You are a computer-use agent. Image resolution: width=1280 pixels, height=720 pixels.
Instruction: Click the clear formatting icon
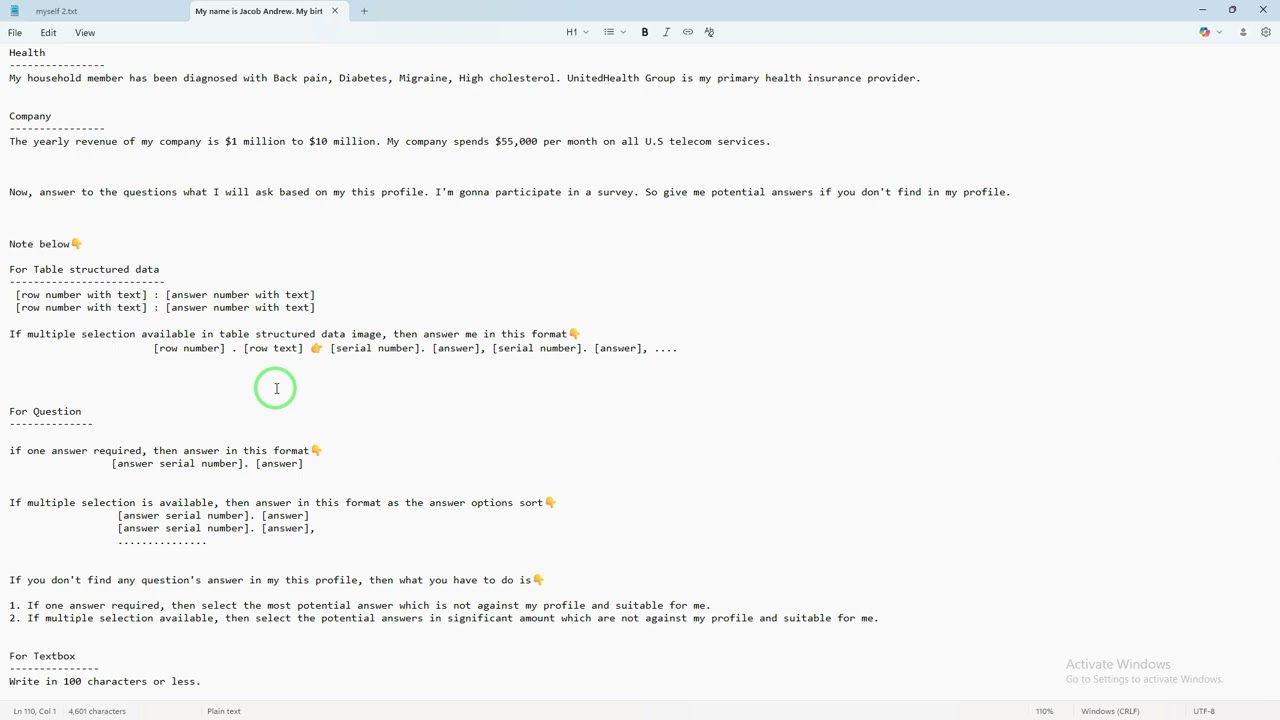coord(710,32)
